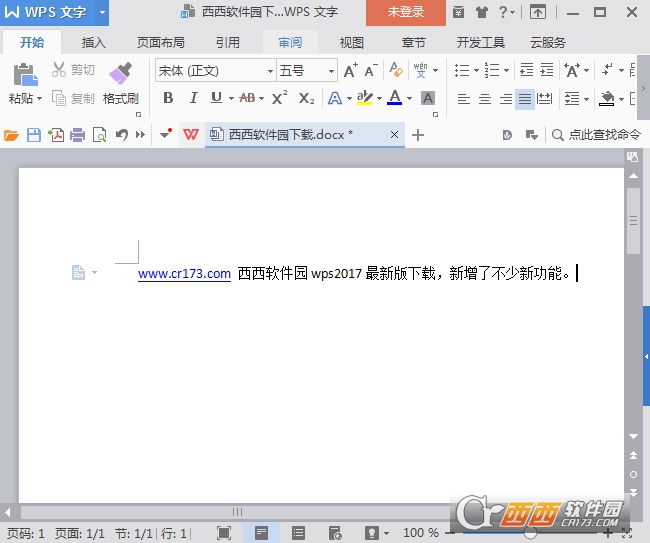Click the new document tab plus button
650x543 pixels.
pyautogui.click(x=418, y=135)
